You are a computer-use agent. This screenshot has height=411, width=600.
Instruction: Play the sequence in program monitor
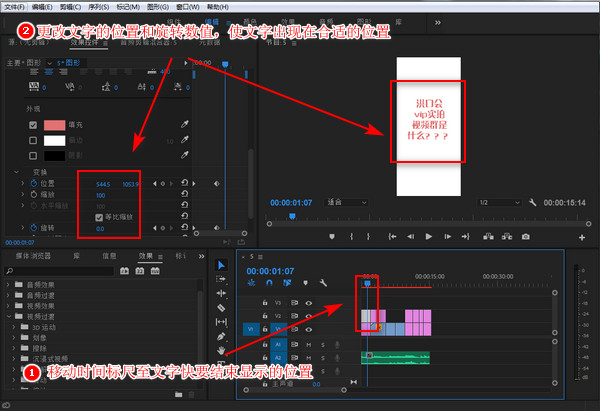429,237
